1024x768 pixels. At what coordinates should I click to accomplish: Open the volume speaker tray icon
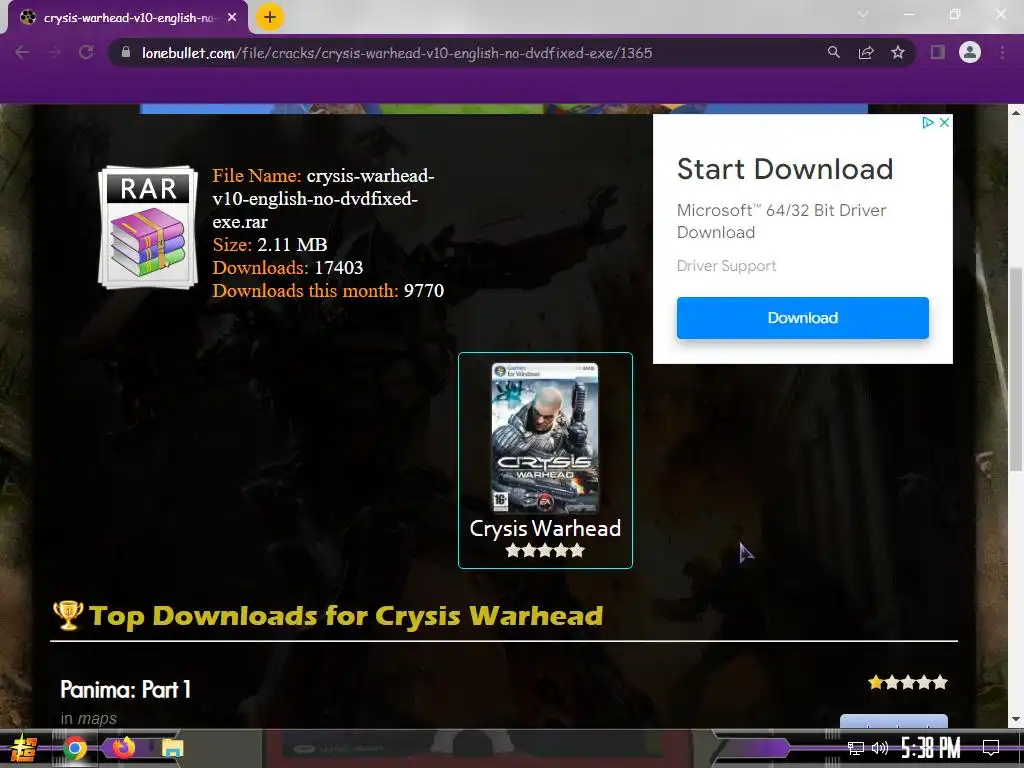tap(880, 748)
